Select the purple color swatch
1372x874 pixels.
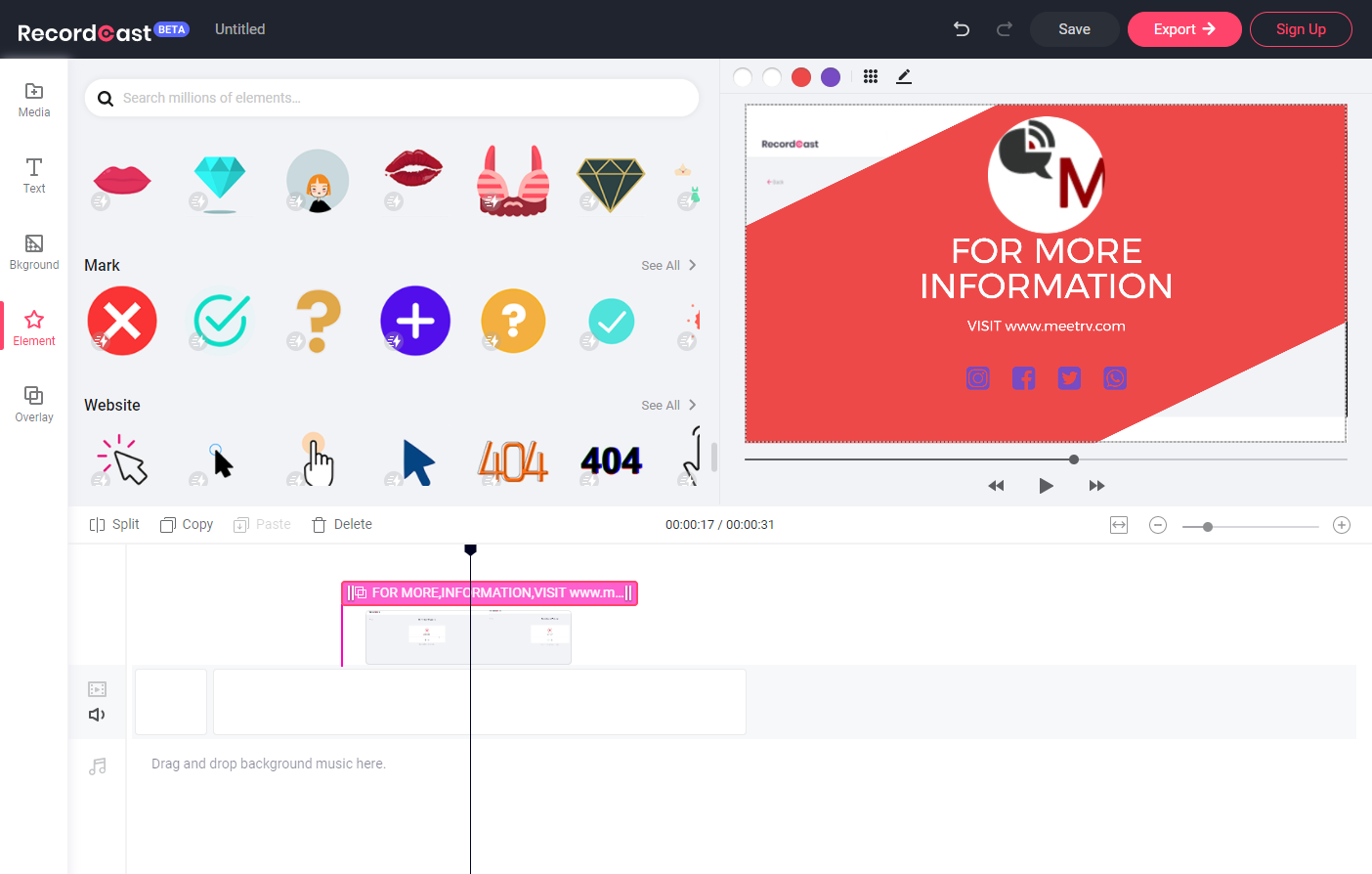tap(831, 77)
